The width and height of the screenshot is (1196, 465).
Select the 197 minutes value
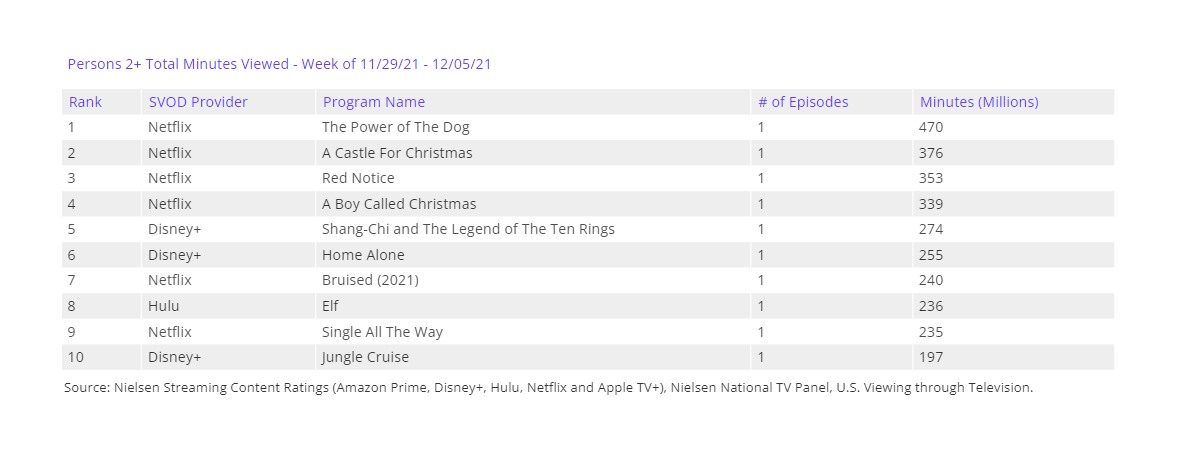point(931,357)
